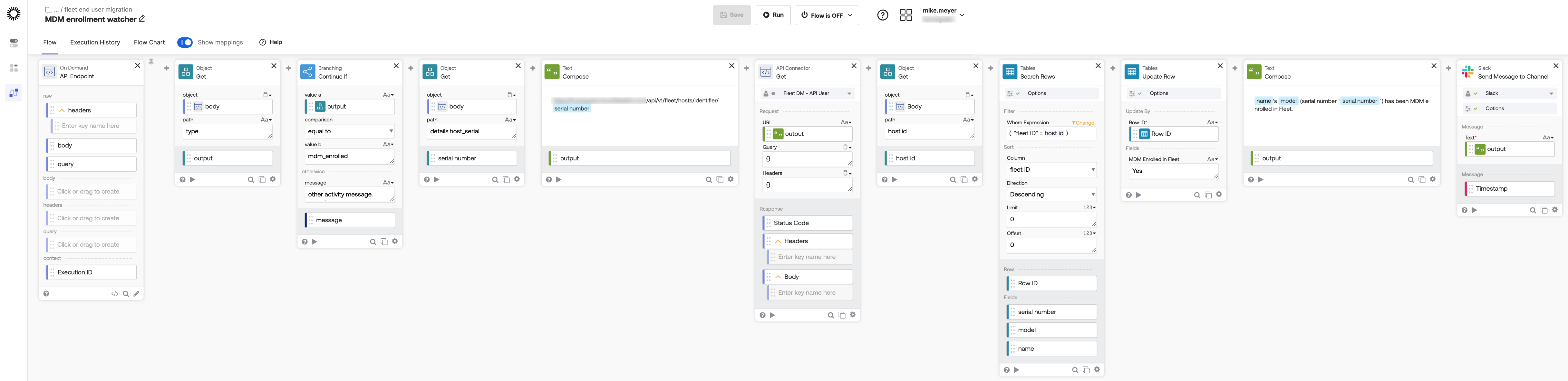Screen dimensions: 1568x381
Task: Run a test of the Tables Search Rows card
Action: tap(1017, 369)
